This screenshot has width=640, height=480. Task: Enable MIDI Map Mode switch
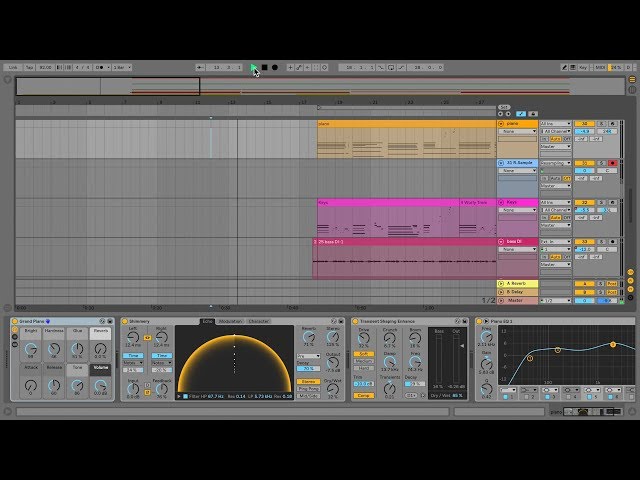tap(600, 67)
